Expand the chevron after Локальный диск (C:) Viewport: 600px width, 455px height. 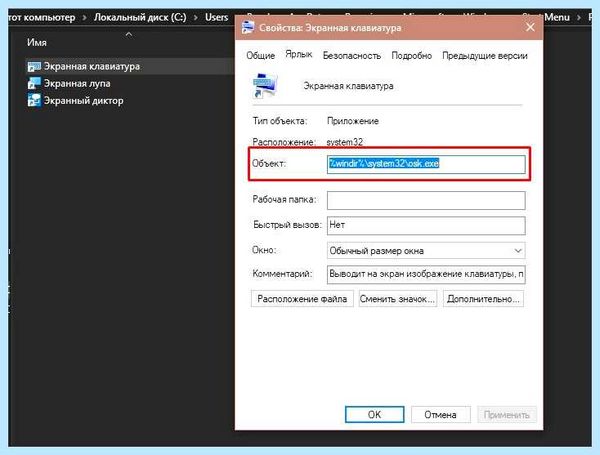[x=196, y=18]
